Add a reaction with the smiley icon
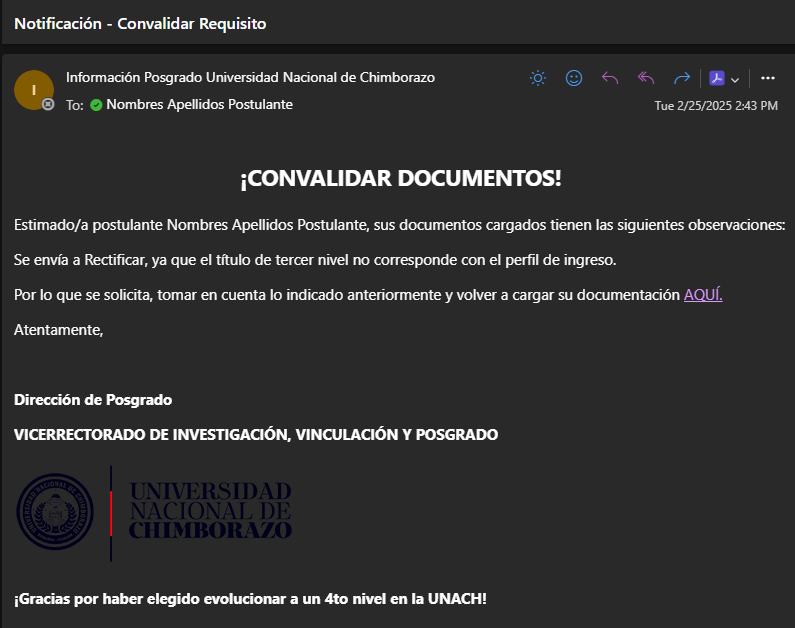This screenshot has height=628, width=795. click(x=574, y=78)
